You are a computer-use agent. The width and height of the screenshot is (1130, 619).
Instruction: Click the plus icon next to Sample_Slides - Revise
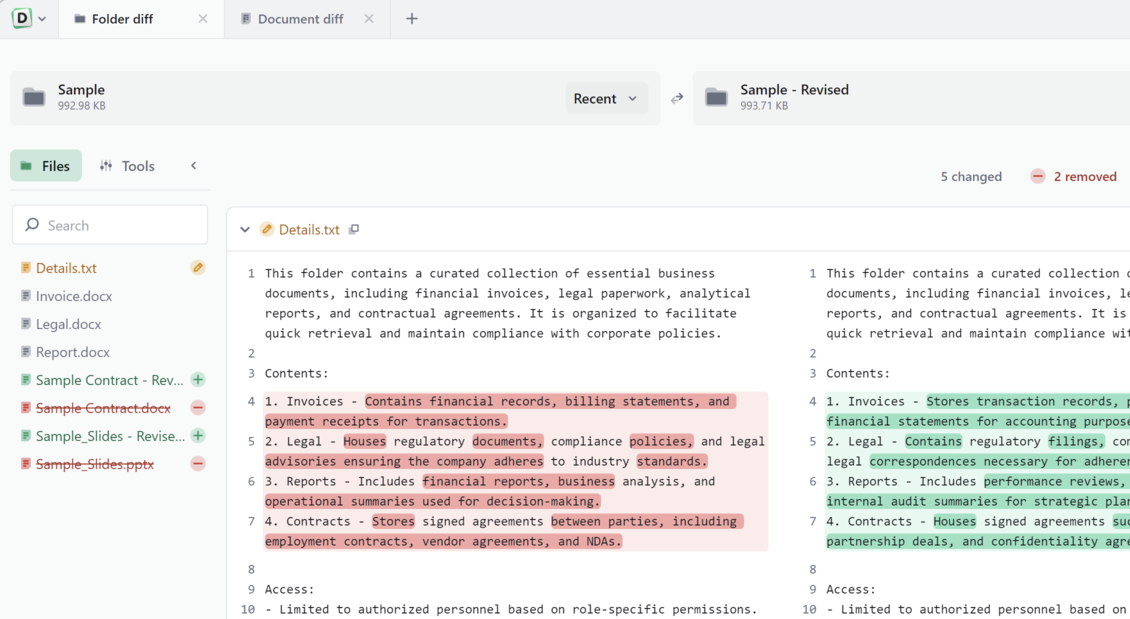click(198, 436)
